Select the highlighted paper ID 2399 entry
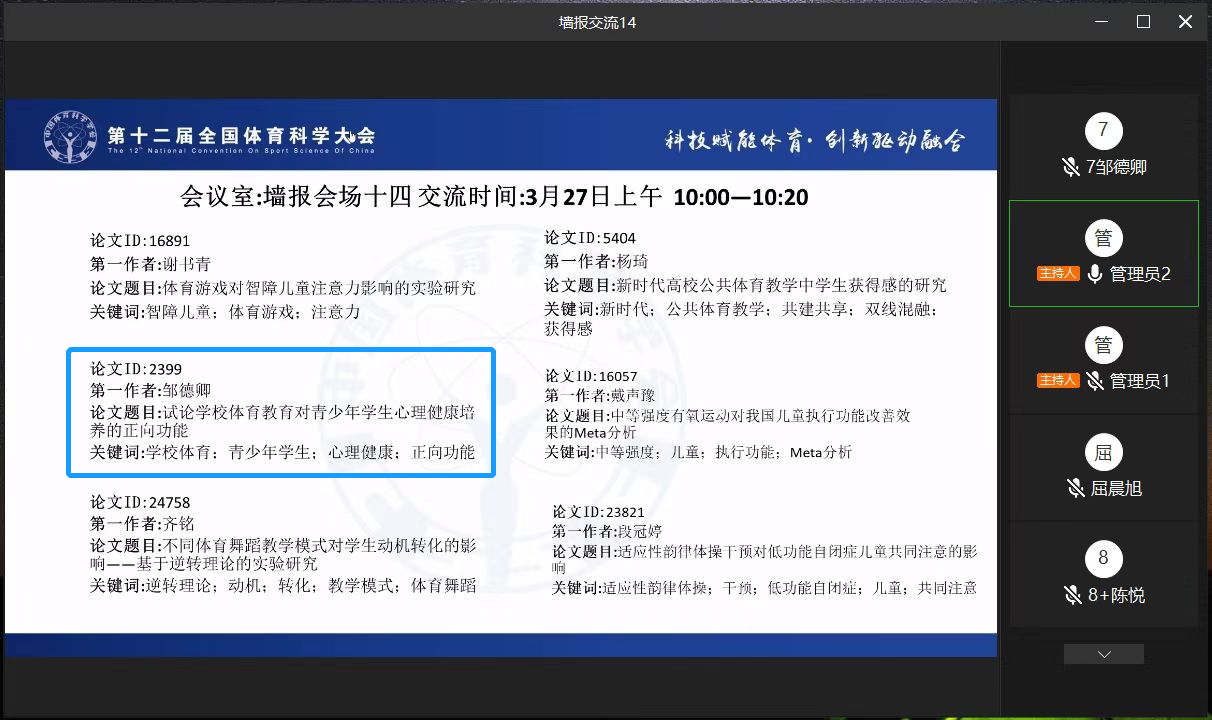This screenshot has width=1212, height=720. [281, 412]
